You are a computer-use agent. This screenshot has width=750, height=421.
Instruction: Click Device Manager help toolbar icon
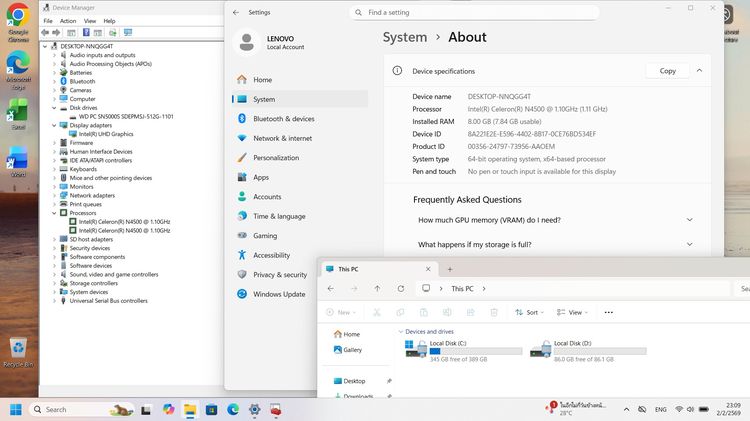86,33
